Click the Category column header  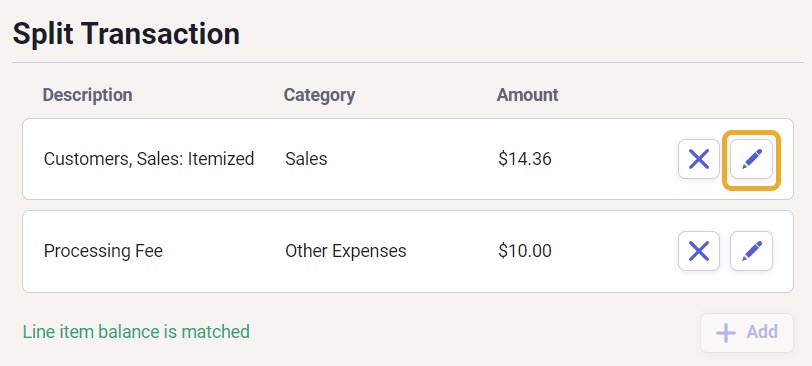(x=320, y=95)
